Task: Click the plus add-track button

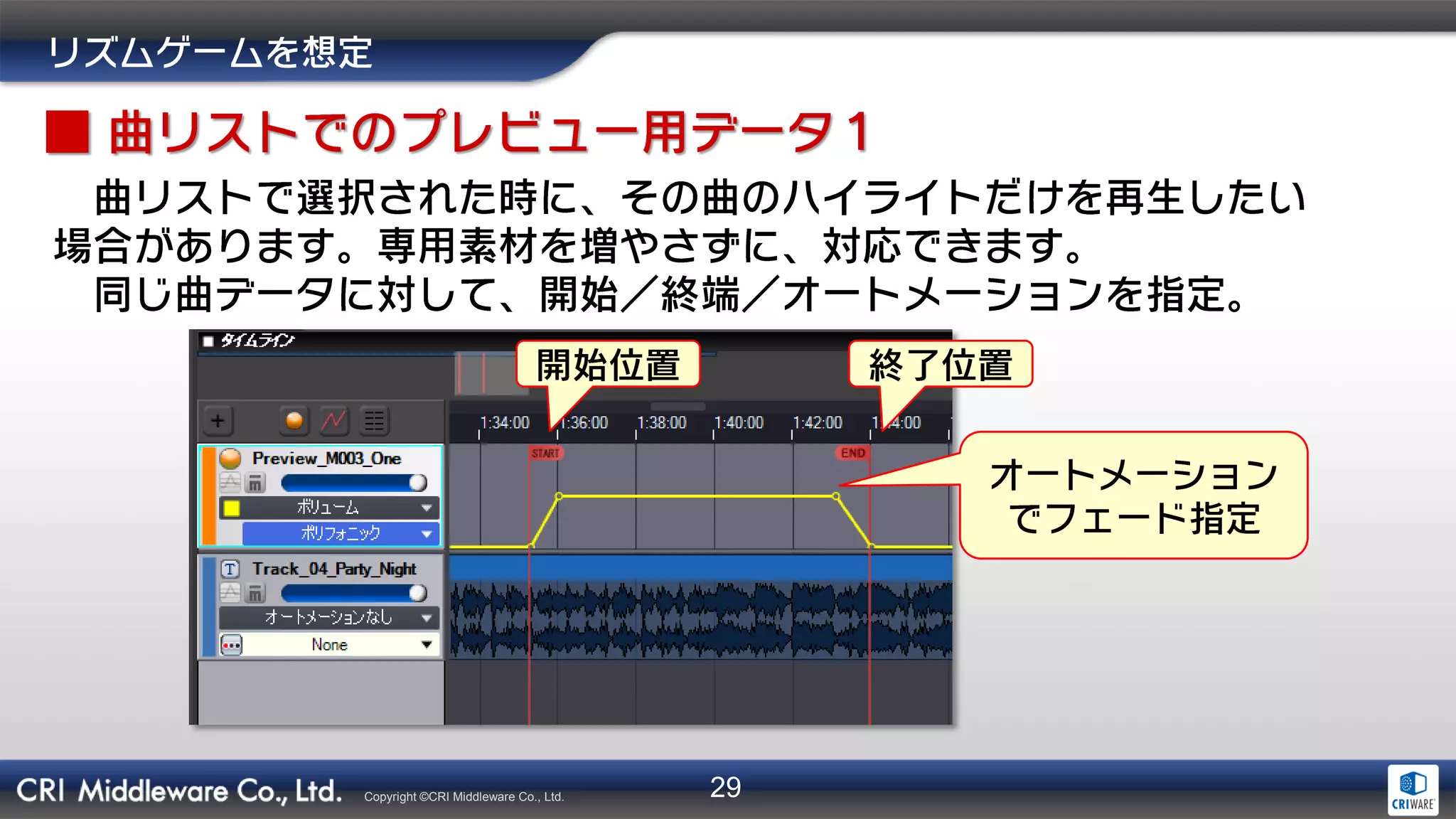Action: [x=218, y=421]
